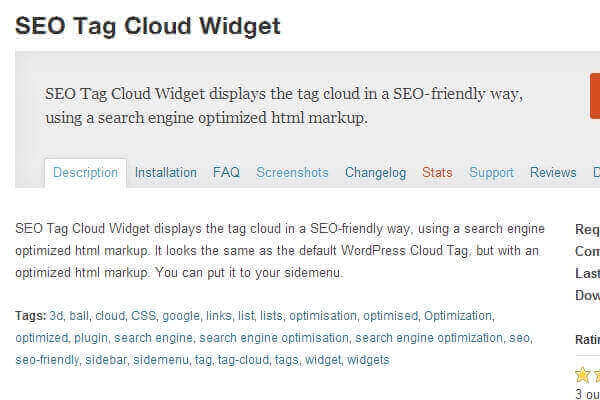Image resolution: width=600 pixels, height=400 pixels.
Task: Follow the "ball" tag link
Action: tap(80, 316)
